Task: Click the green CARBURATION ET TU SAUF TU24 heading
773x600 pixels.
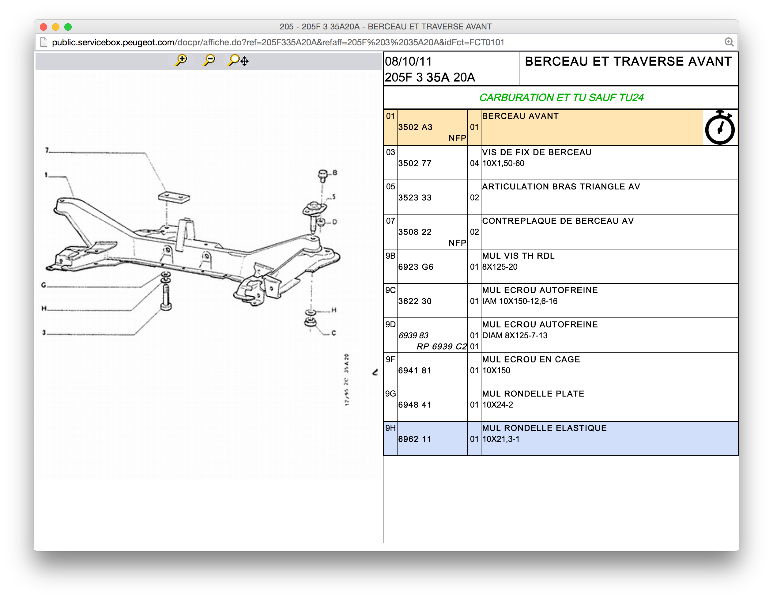Action: (x=562, y=98)
